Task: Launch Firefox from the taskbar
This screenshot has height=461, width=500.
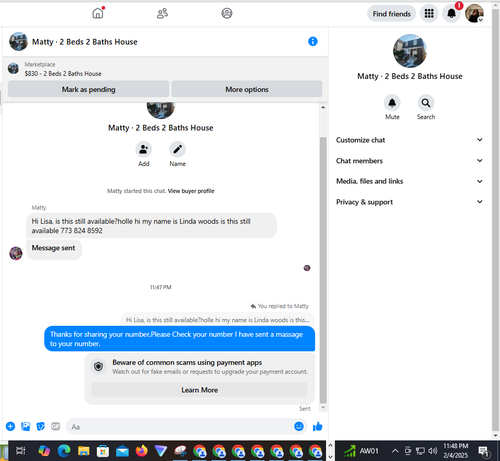Action: tap(142, 451)
